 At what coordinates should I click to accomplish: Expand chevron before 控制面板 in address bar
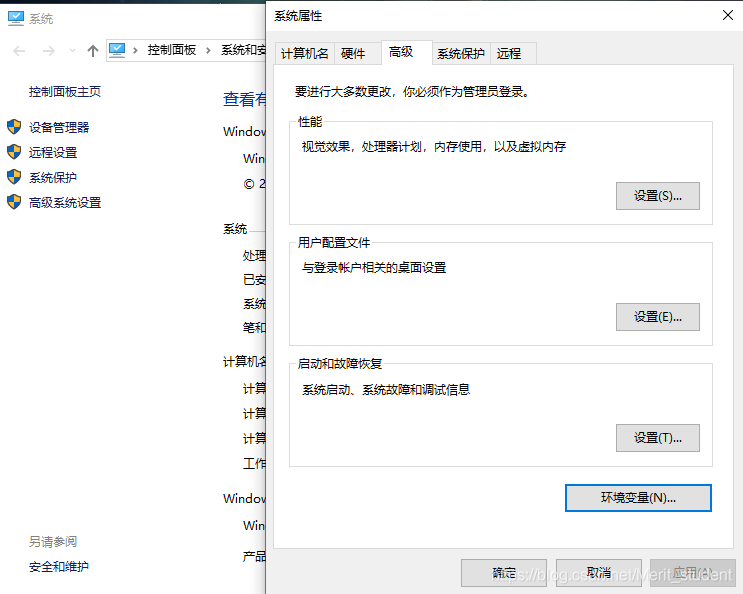tap(136, 50)
